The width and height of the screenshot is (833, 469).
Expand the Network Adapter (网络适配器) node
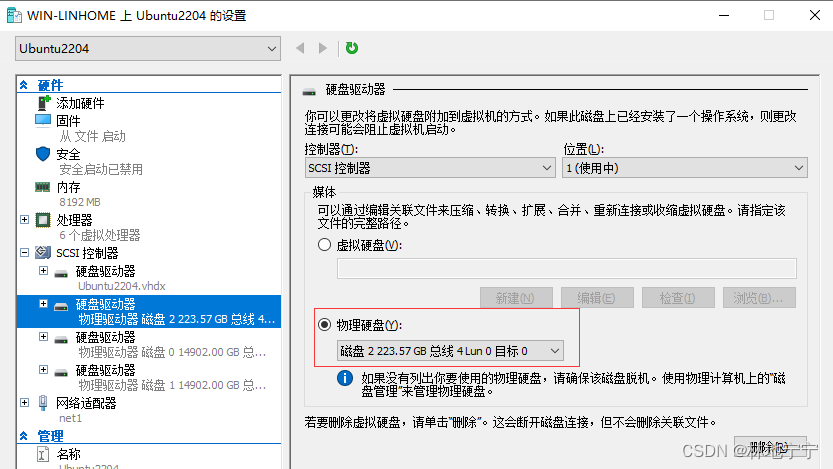tap(24, 403)
